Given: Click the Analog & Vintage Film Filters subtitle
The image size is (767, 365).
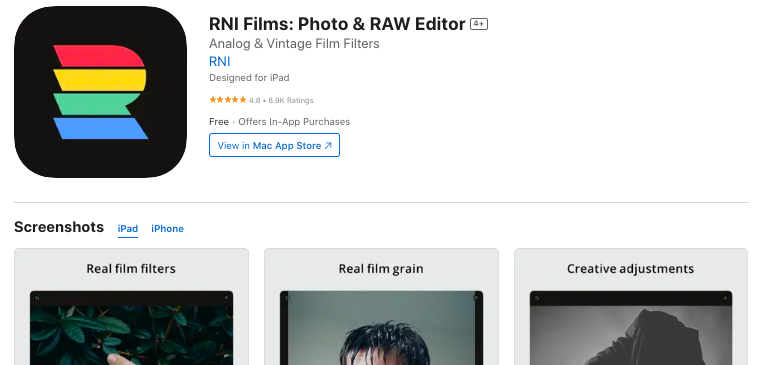Looking at the screenshot, I should click(x=294, y=44).
